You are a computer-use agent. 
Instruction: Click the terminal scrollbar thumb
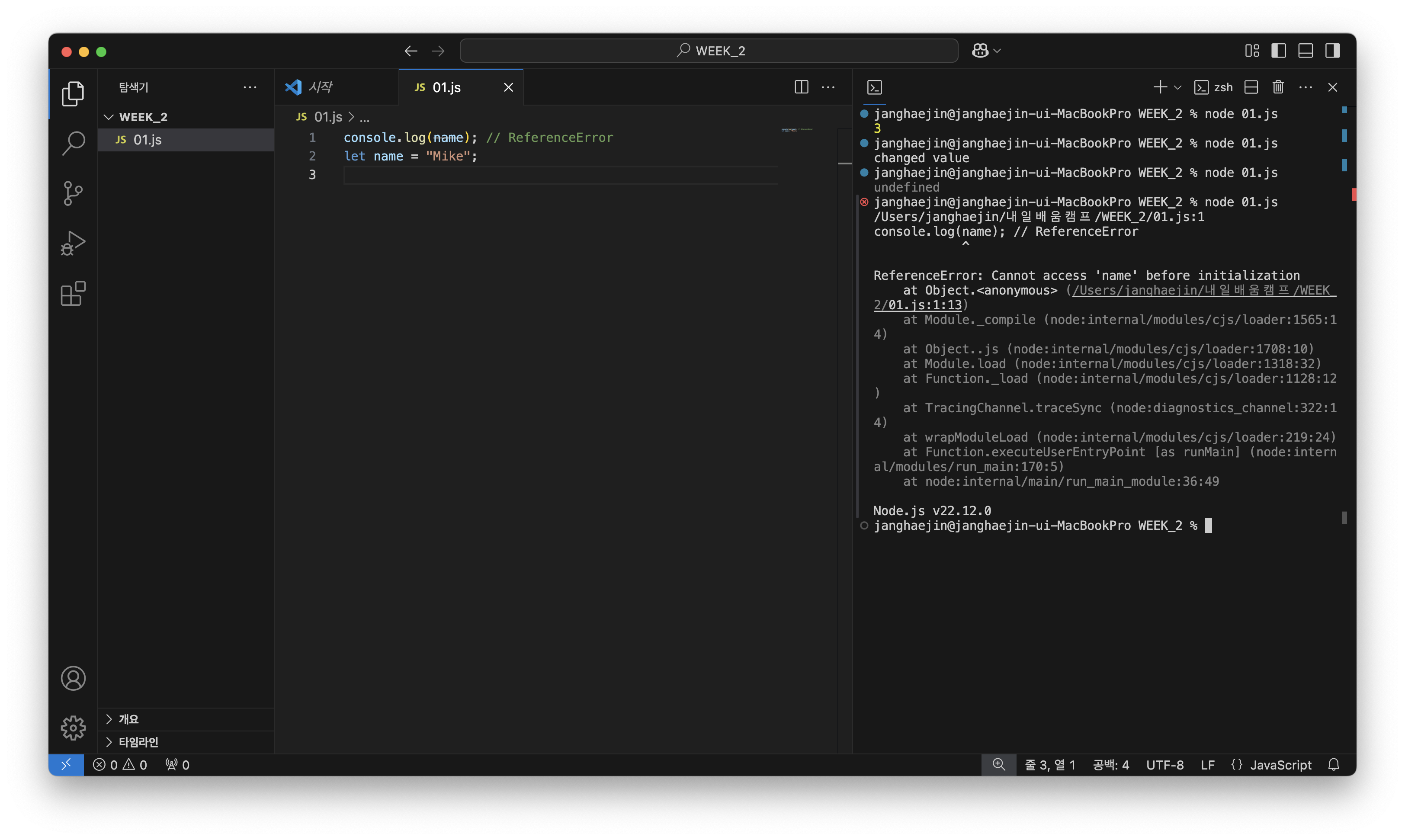coord(1344,518)
